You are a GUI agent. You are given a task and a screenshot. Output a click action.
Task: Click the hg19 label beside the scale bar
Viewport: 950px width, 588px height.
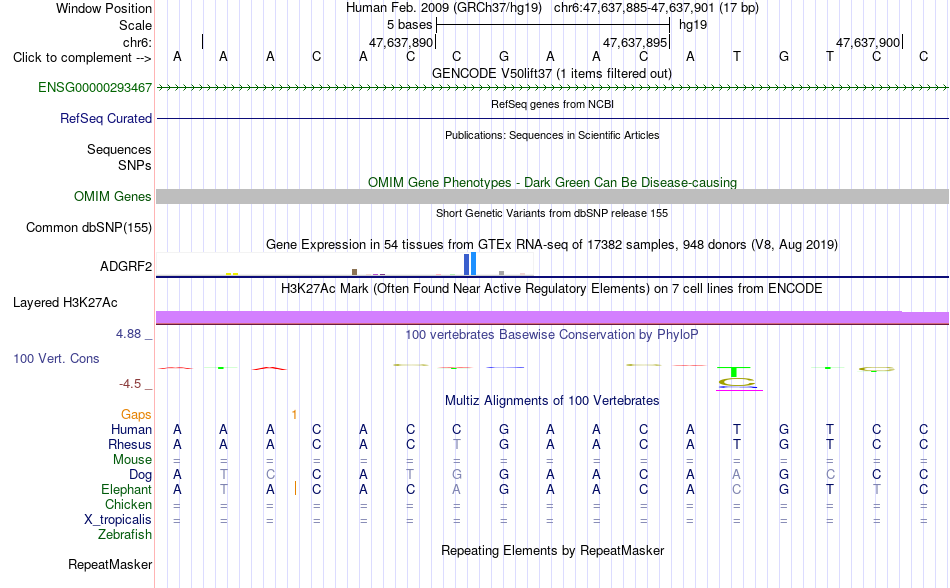point(693,25)
